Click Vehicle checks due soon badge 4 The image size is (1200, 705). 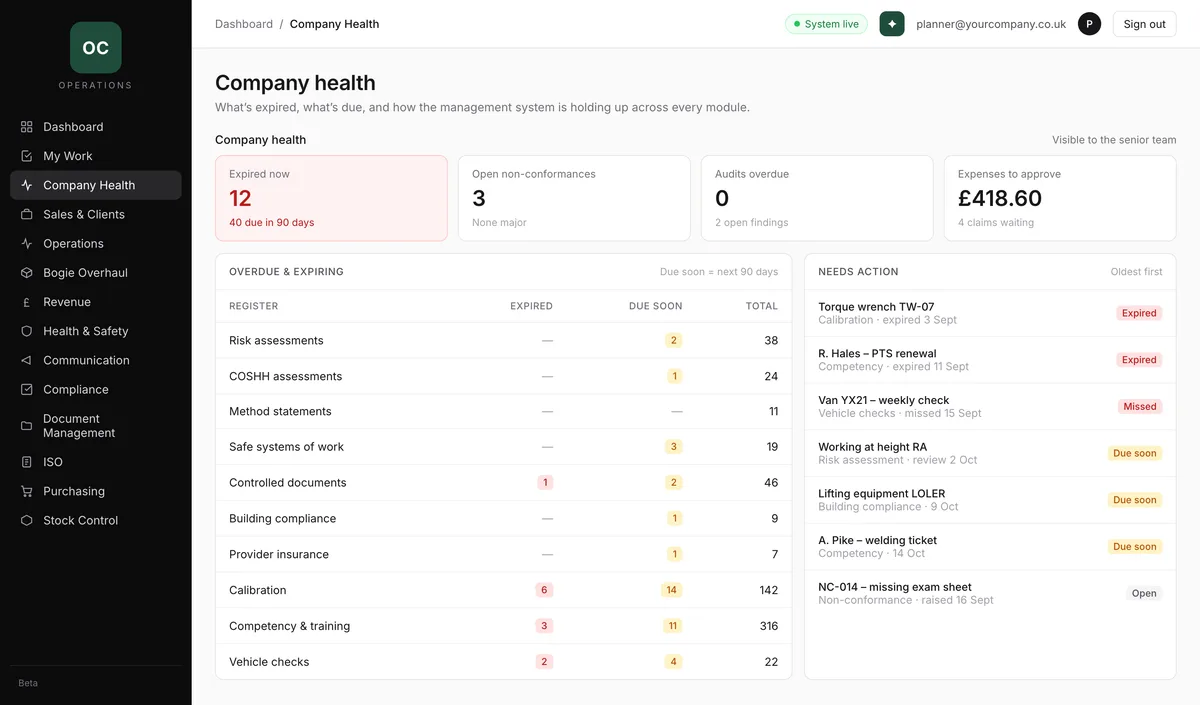[x=674, y=662]
